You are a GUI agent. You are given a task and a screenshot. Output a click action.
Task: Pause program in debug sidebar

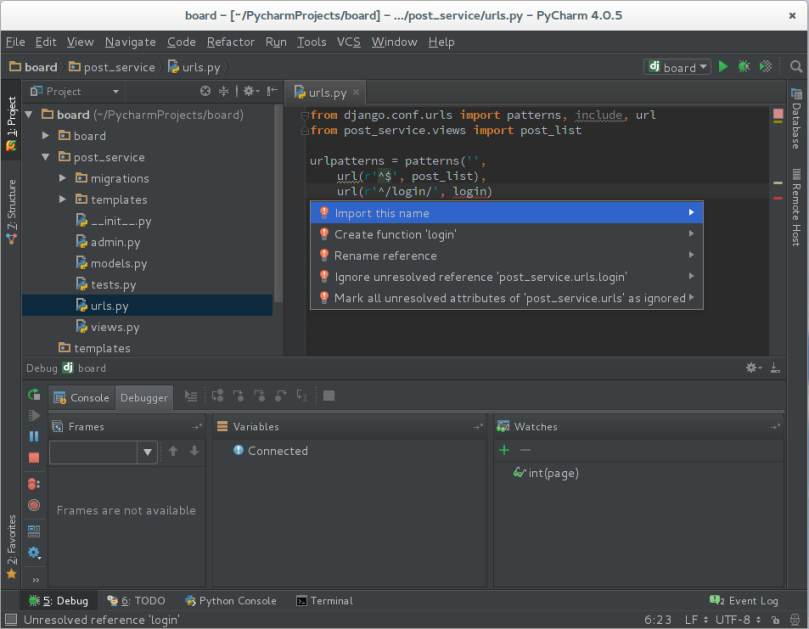point(34,437)
